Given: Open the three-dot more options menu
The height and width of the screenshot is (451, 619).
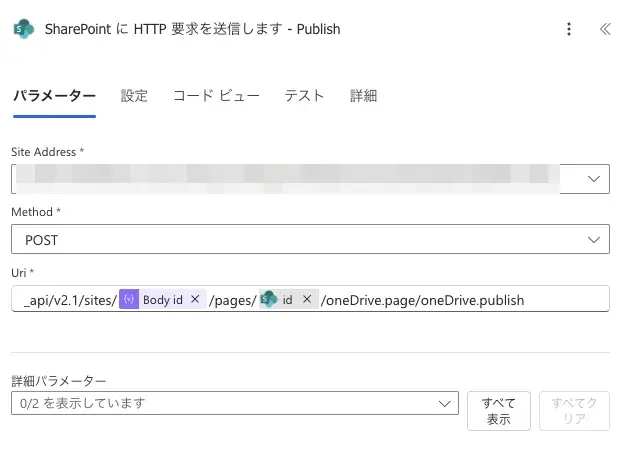Looking at the screenshot, I should coord(569,29).
